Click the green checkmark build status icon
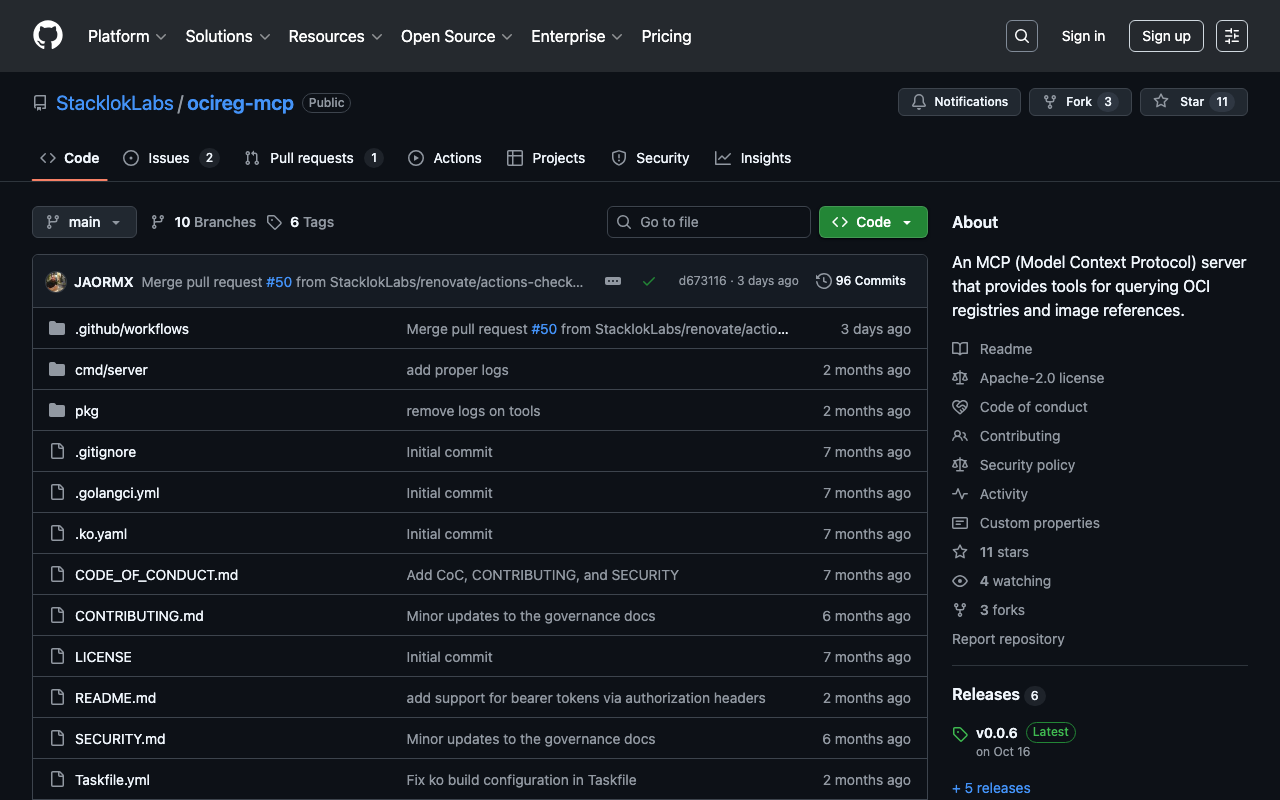 tap(649, 281)
